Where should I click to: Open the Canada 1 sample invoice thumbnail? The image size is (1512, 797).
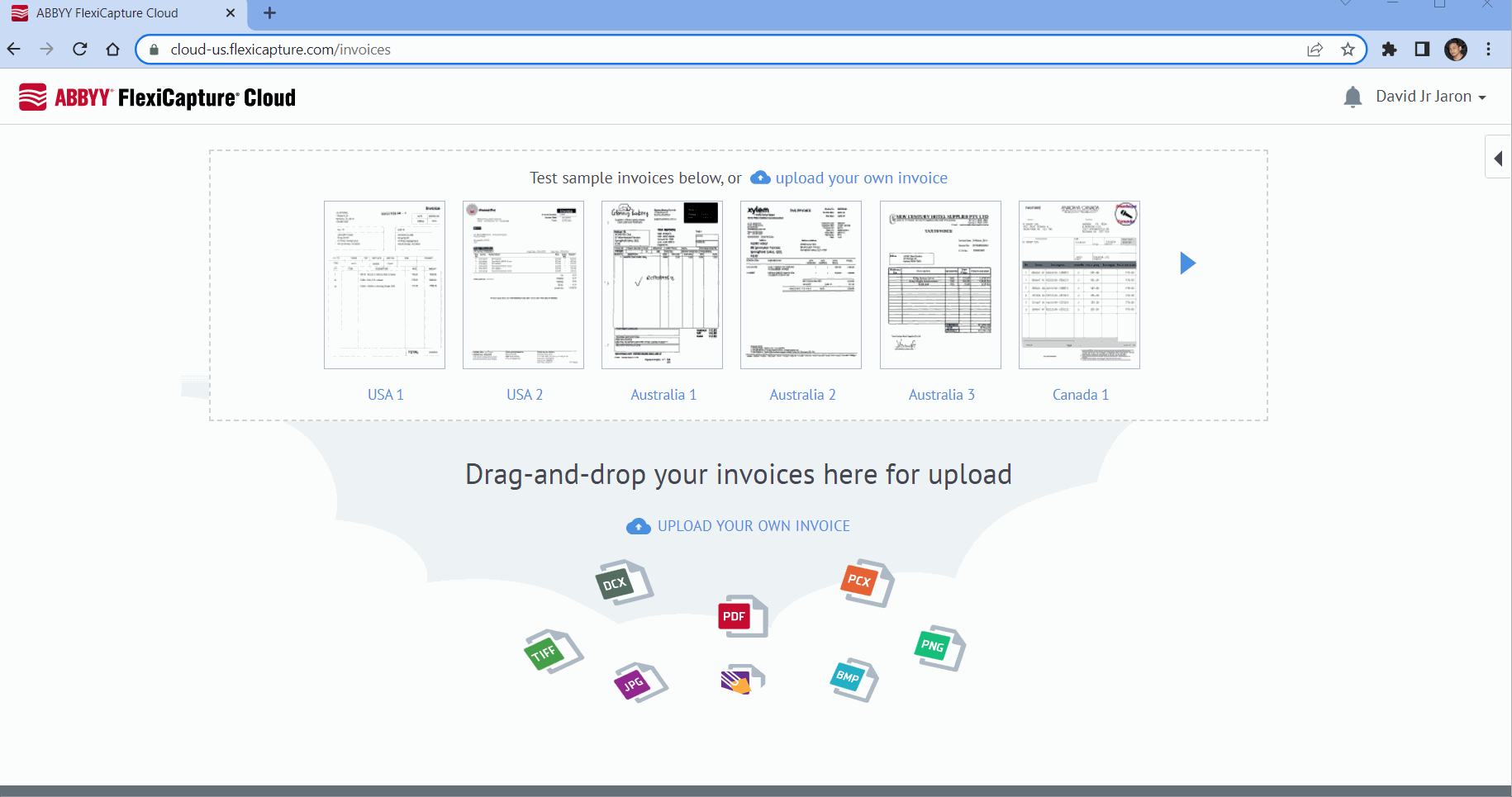coord(1079,285)
